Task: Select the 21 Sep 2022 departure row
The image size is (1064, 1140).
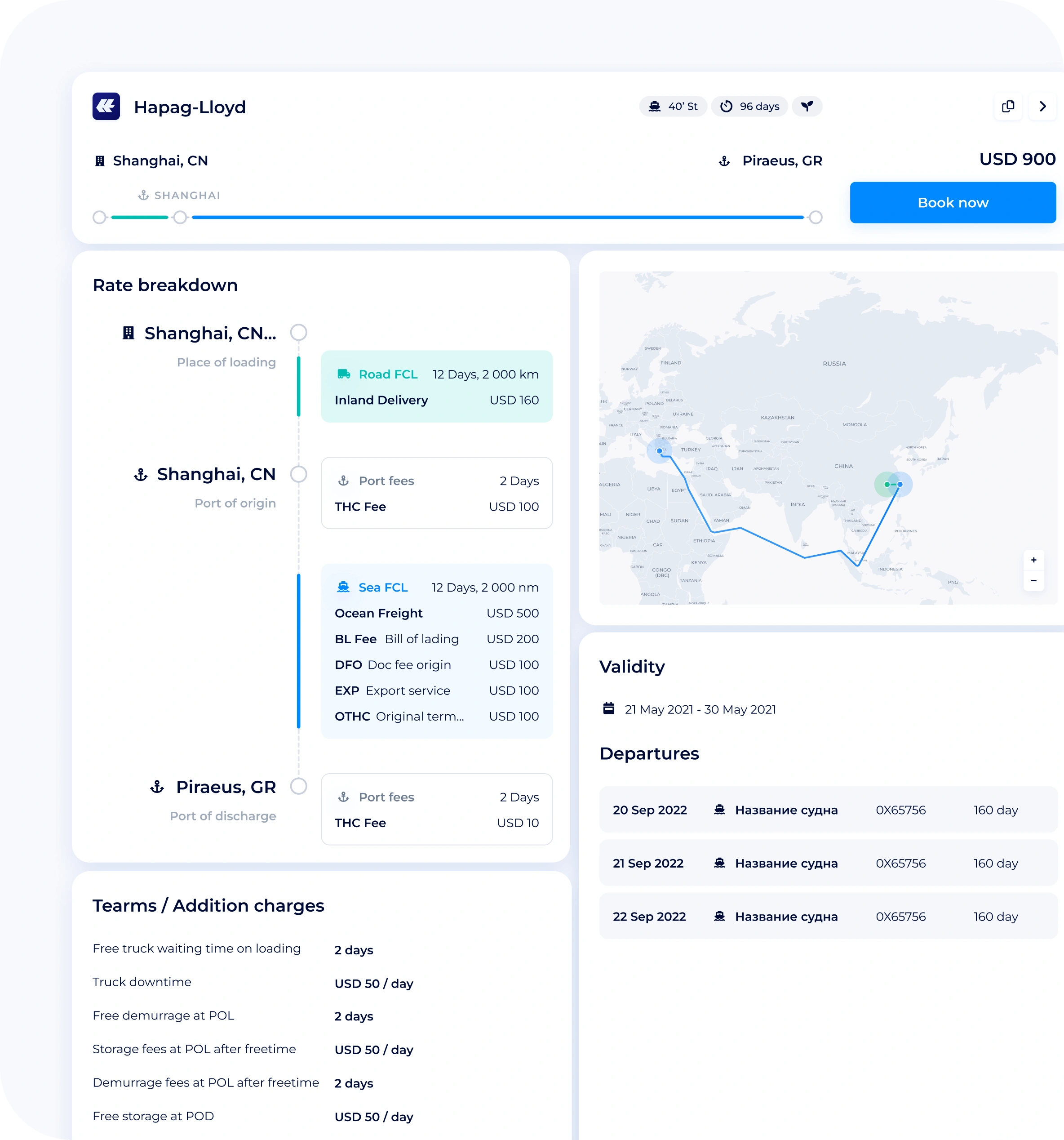Action: coord(829,863)
